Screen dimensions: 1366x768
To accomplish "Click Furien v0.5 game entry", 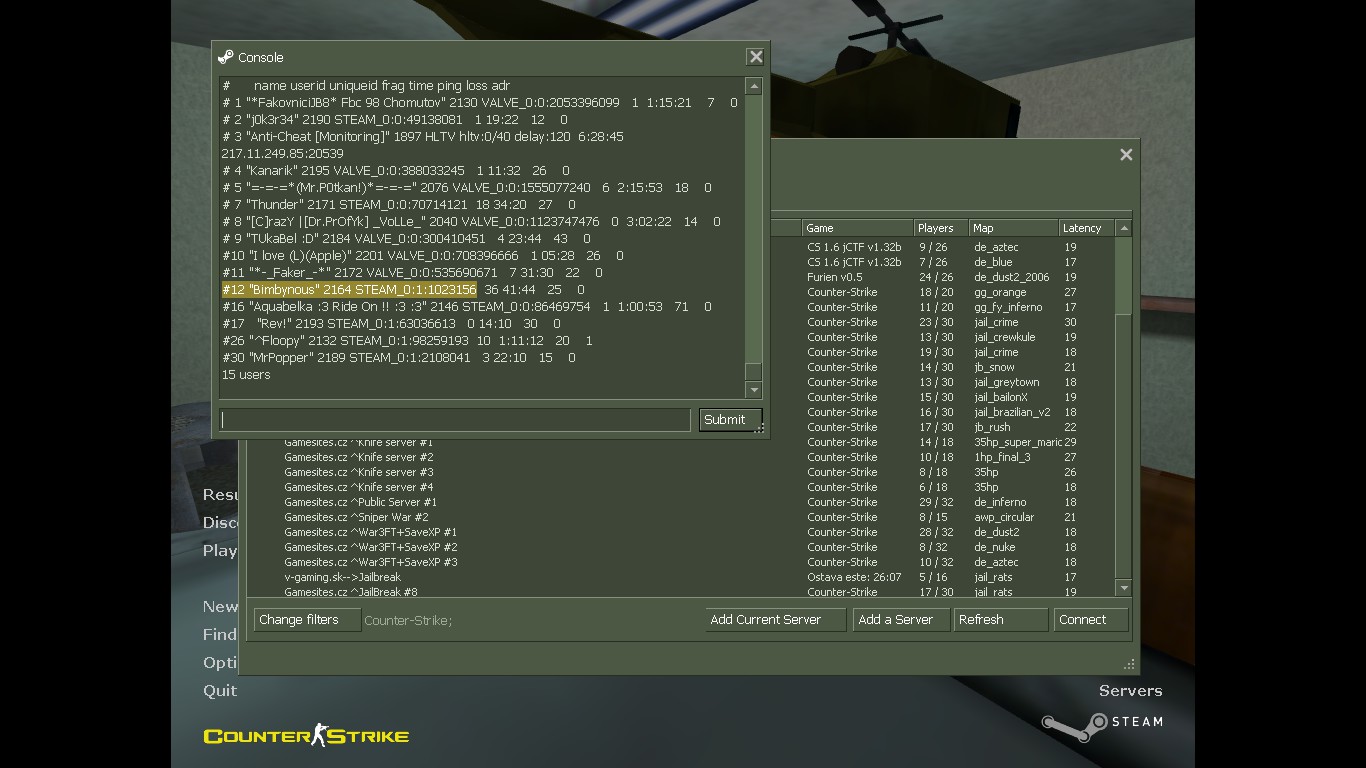I will click(835, 277).
